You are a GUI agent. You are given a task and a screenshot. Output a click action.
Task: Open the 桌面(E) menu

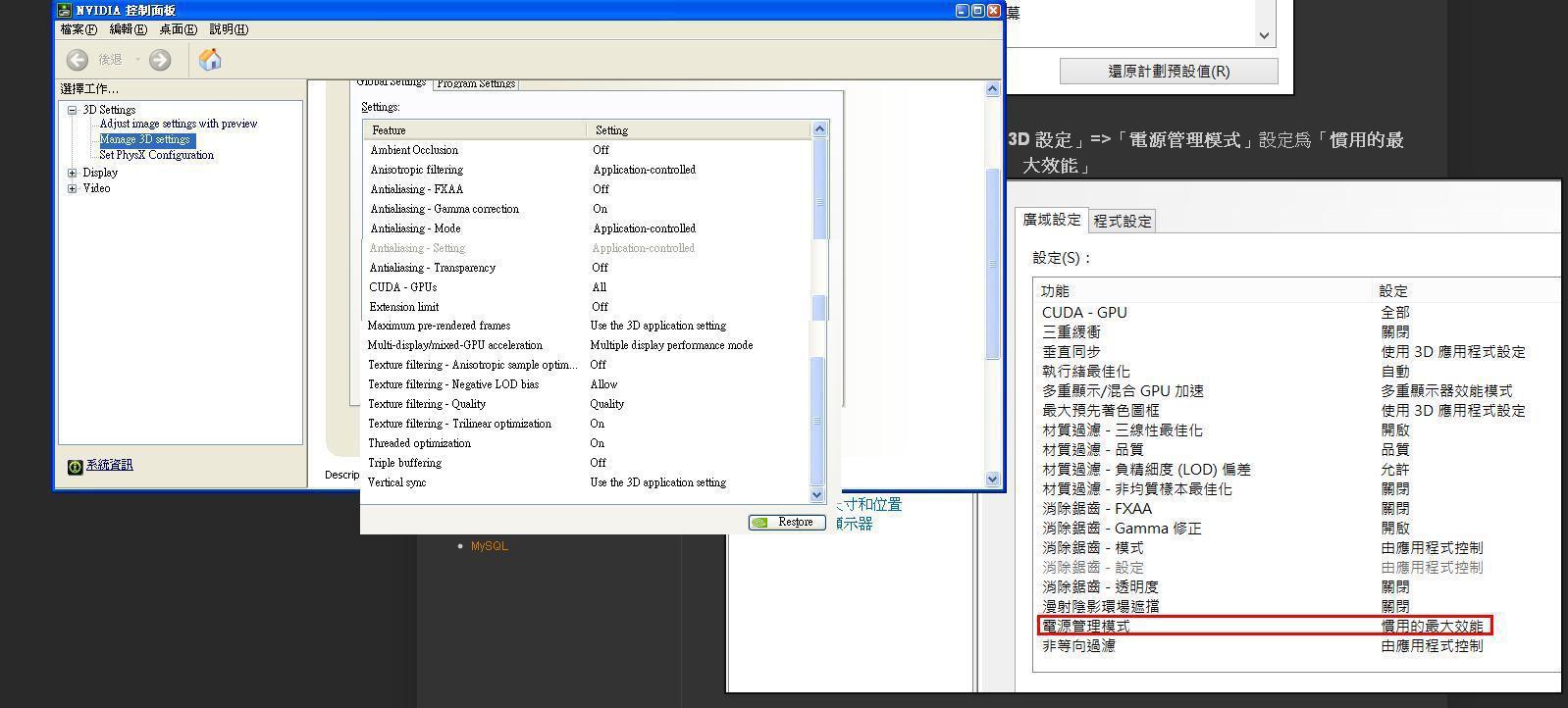pyautogui.click(x=178, y=29)
